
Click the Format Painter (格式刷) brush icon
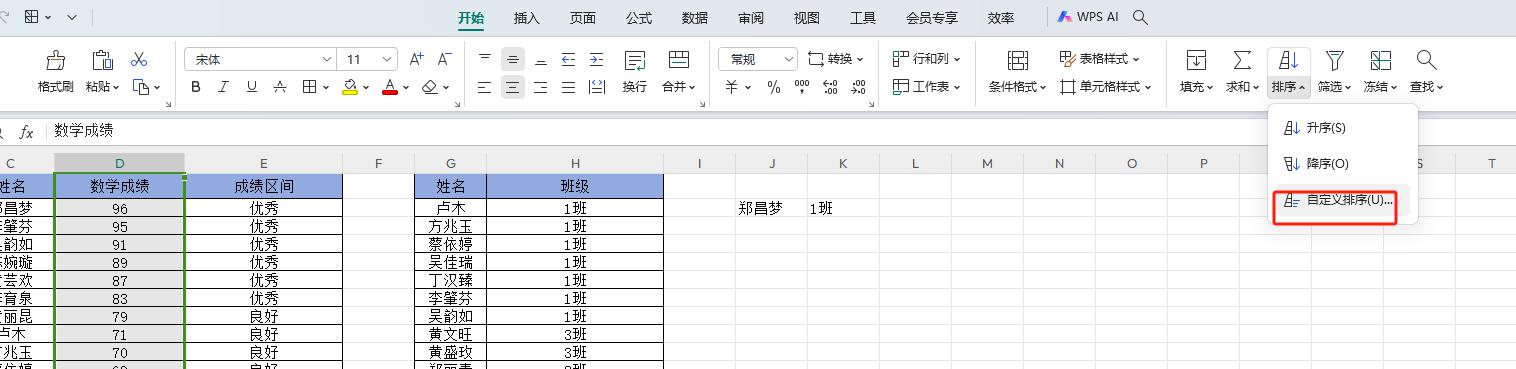pos(56,60)
